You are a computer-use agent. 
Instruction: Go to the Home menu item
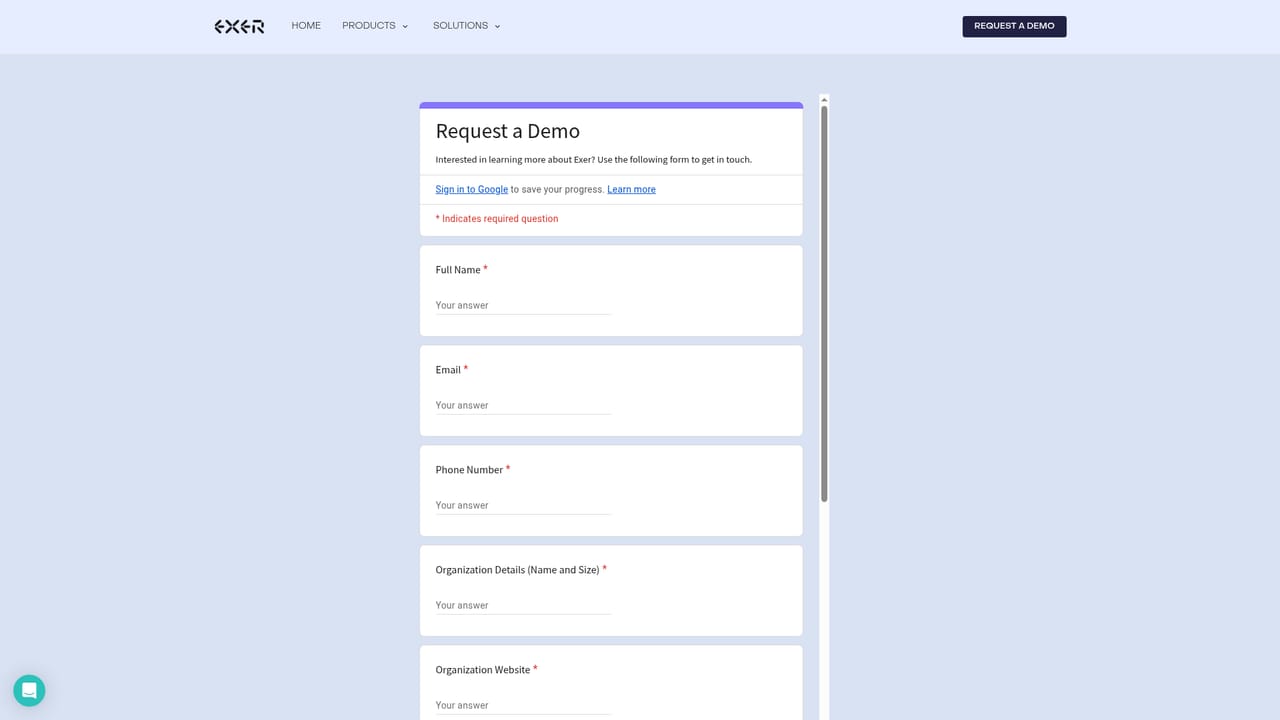(x=306, y=26)
